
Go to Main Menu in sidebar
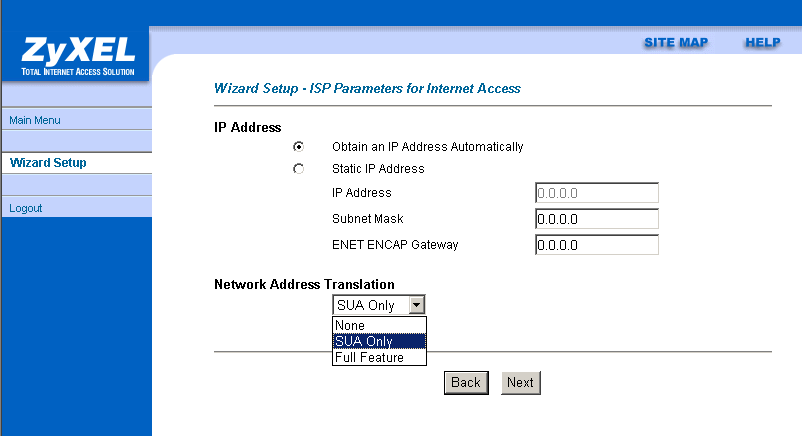tap(35, 120)
